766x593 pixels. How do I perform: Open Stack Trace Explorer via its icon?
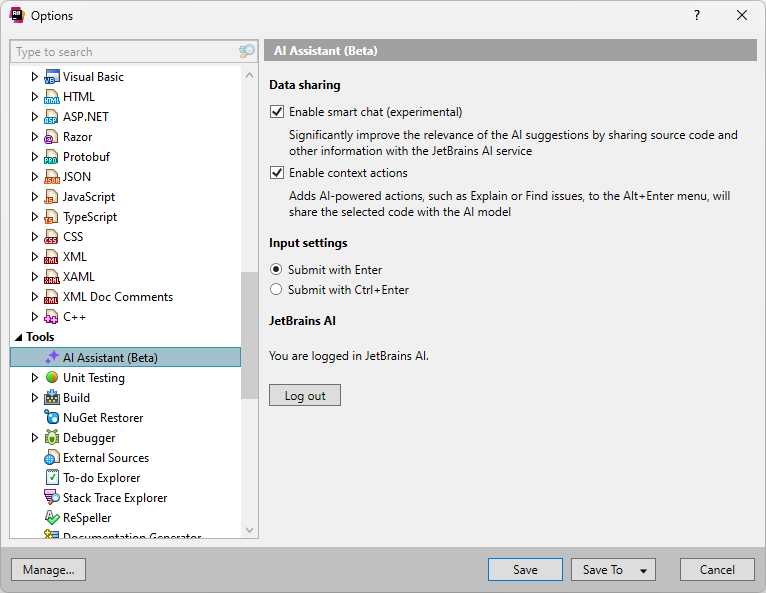point(52,498)
